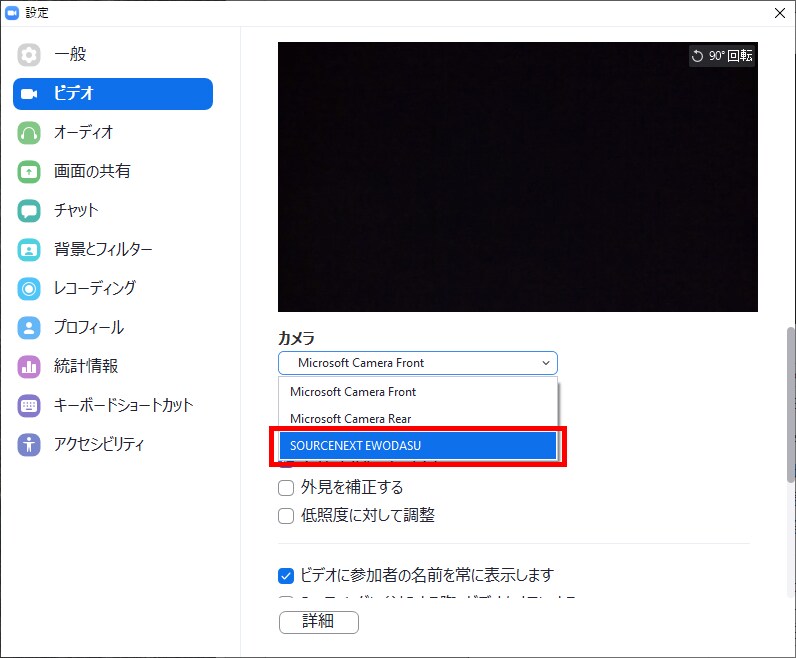Select SOURCENEXT EWODASU camera option
796x658 pixels.
click(418, 446)
